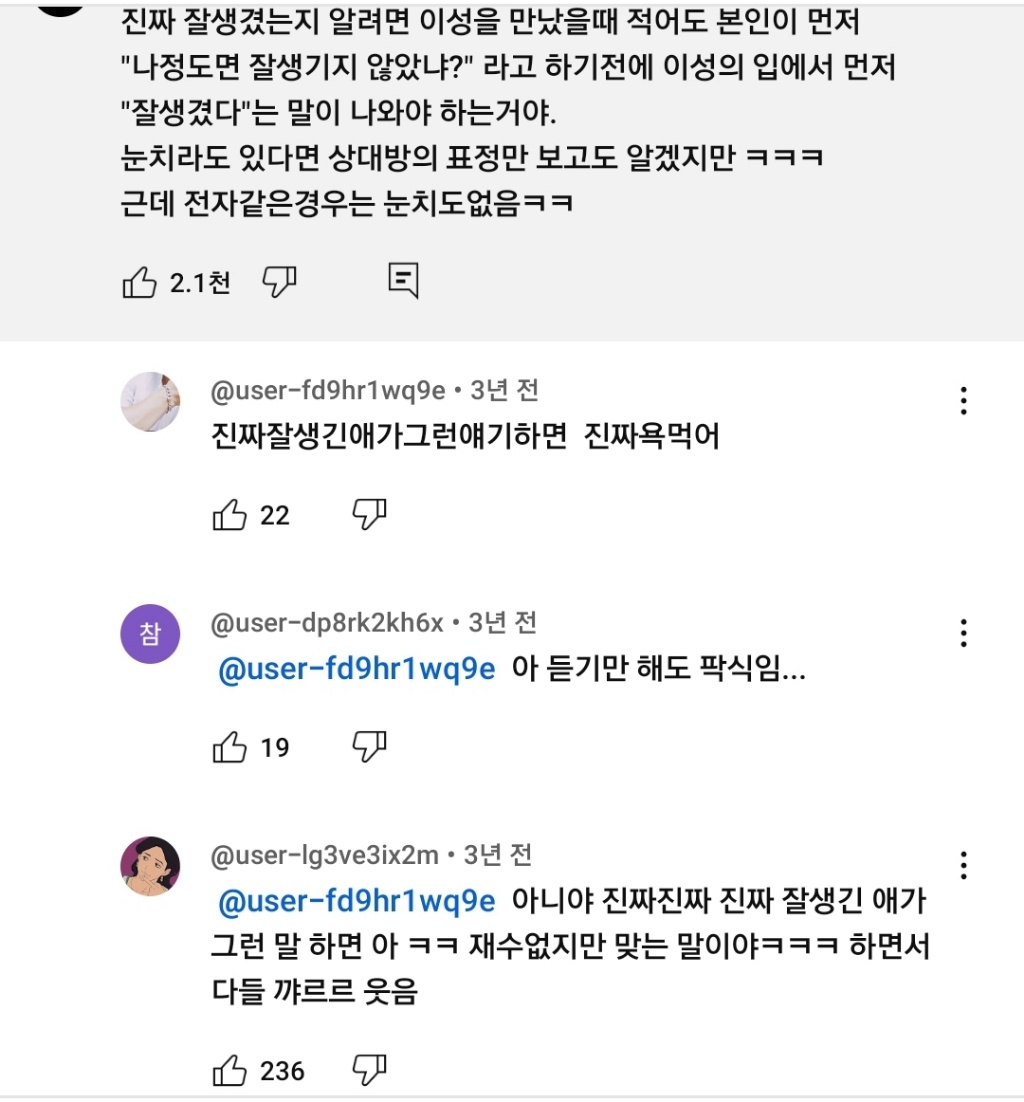Like the top comment with 2.1천 likes
The width and height of the screenshot is (1024, 1102).
(140, 283)
